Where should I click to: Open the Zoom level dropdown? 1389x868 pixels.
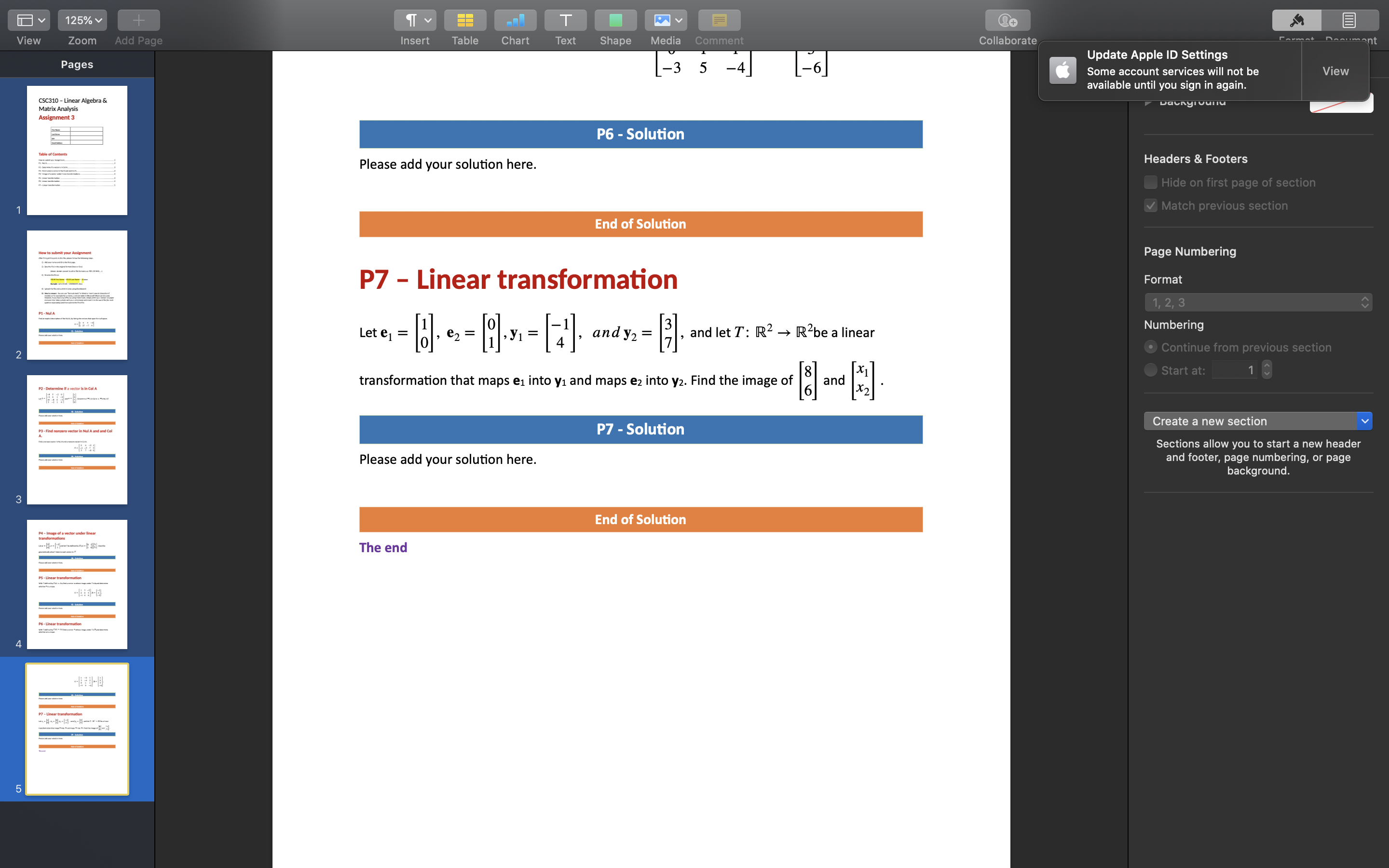[82, 19]
